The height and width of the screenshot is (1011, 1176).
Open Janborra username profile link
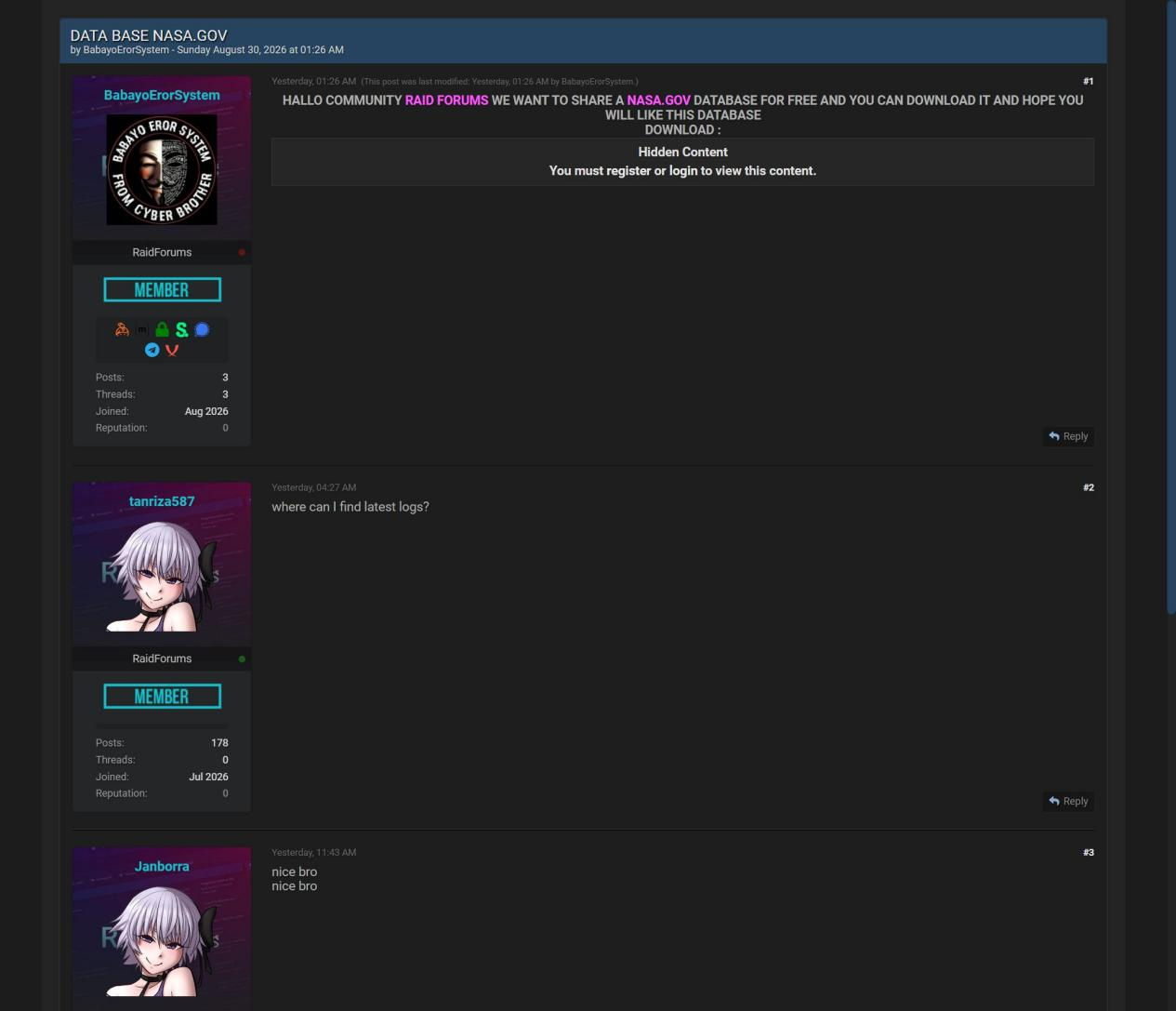[x=162, y=866]
